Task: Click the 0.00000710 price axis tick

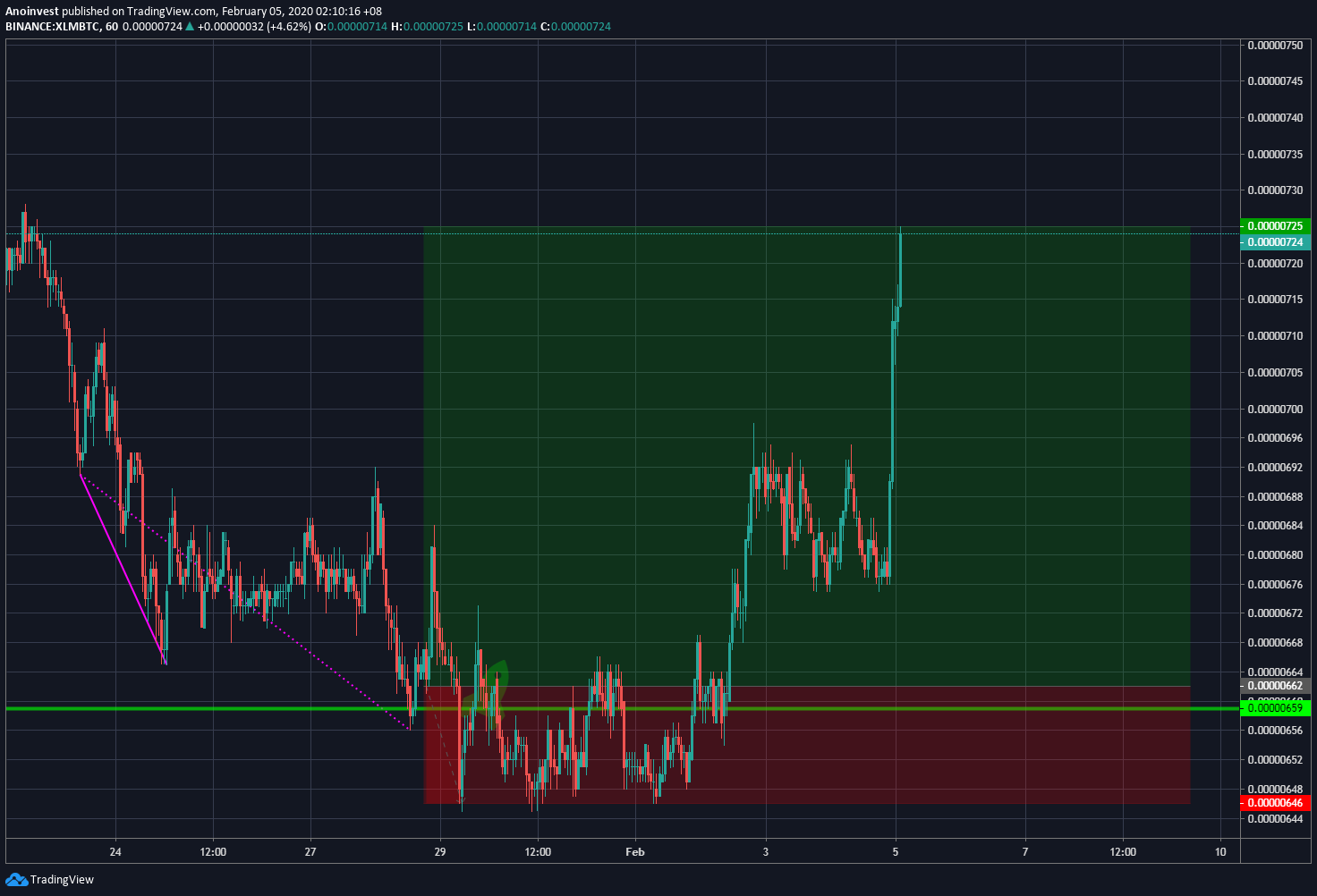Action: coord(1275,336)
